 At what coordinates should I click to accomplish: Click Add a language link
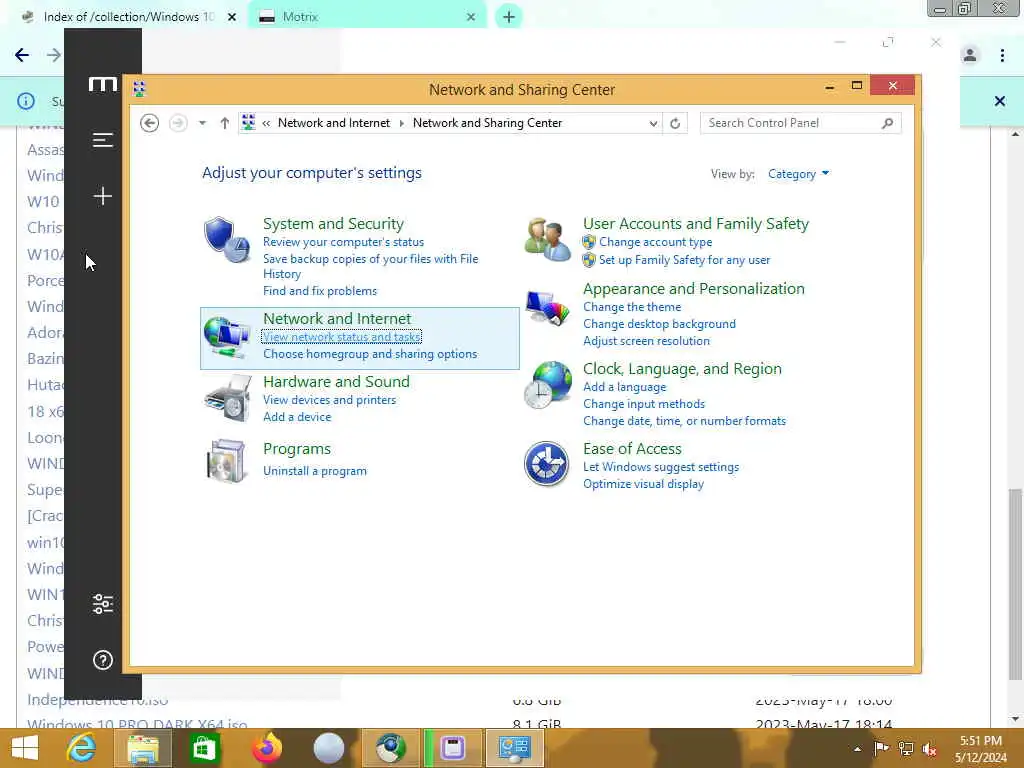pyautogui.click(x=624, y=387)
